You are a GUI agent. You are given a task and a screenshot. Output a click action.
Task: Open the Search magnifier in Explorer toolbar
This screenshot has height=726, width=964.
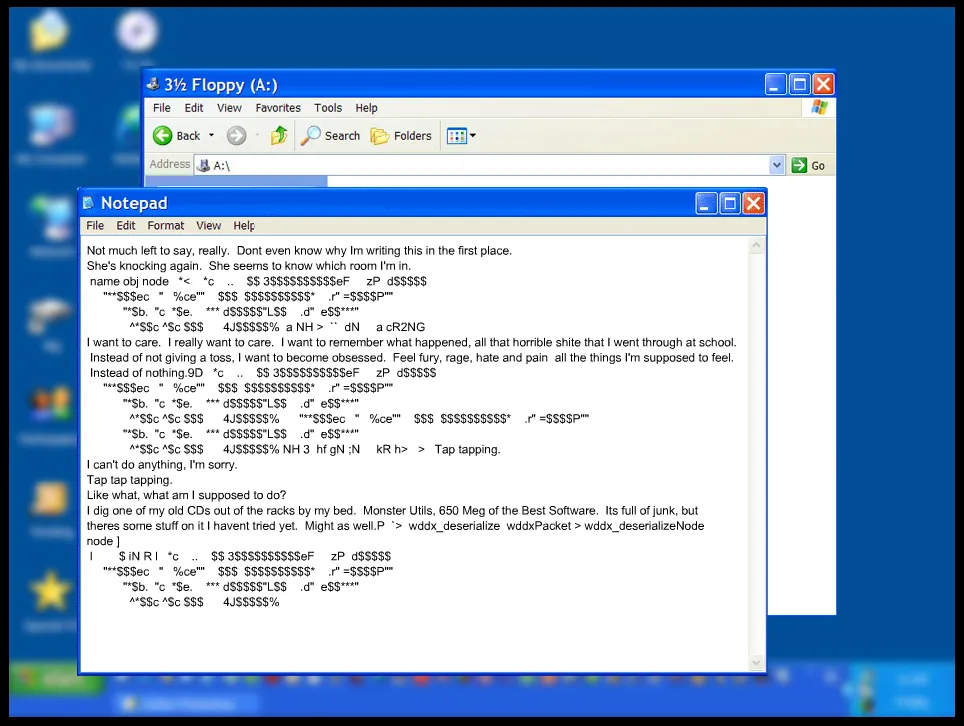point(312,136)
